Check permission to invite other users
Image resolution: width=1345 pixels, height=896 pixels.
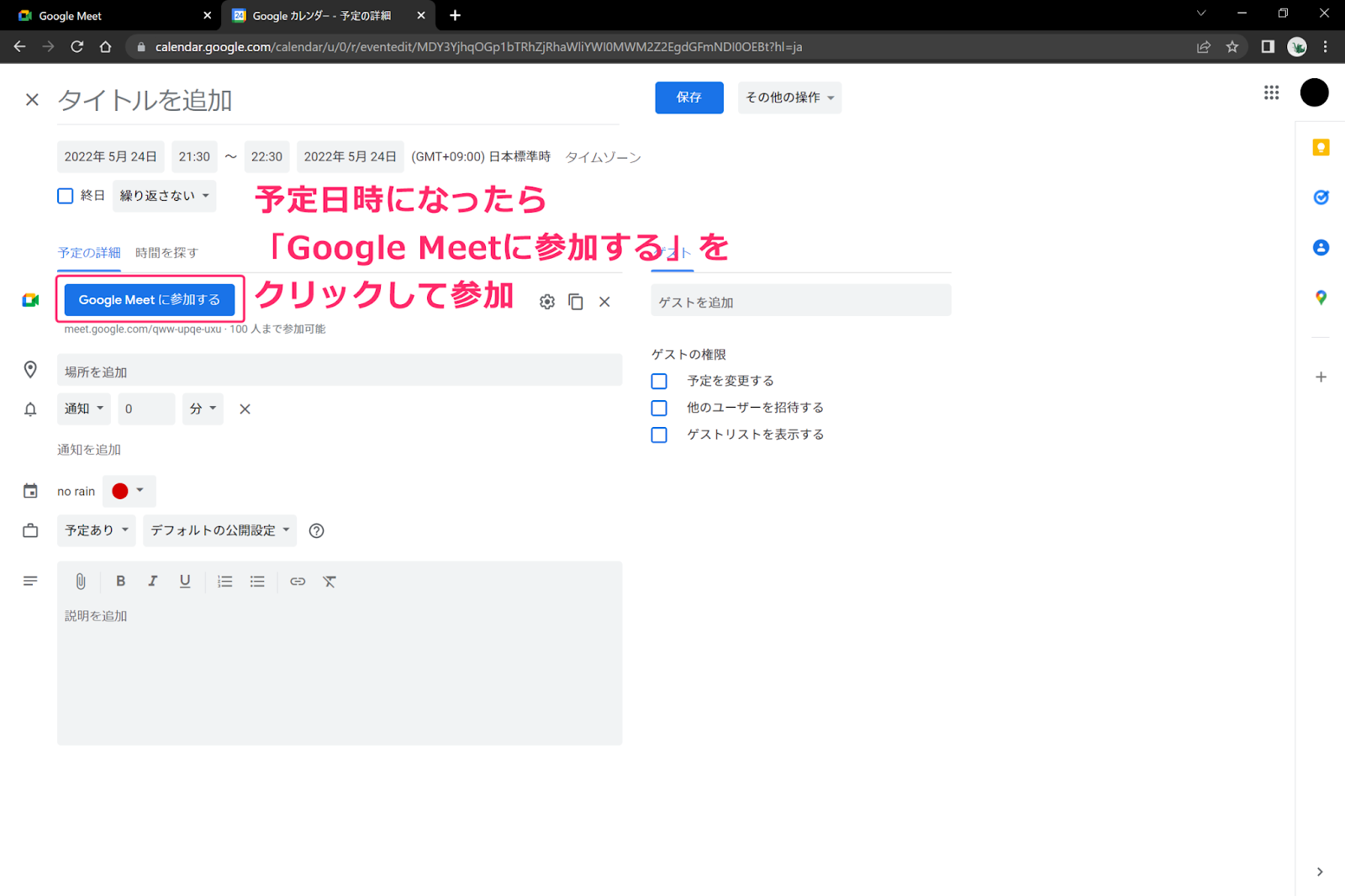pos(659,408)
